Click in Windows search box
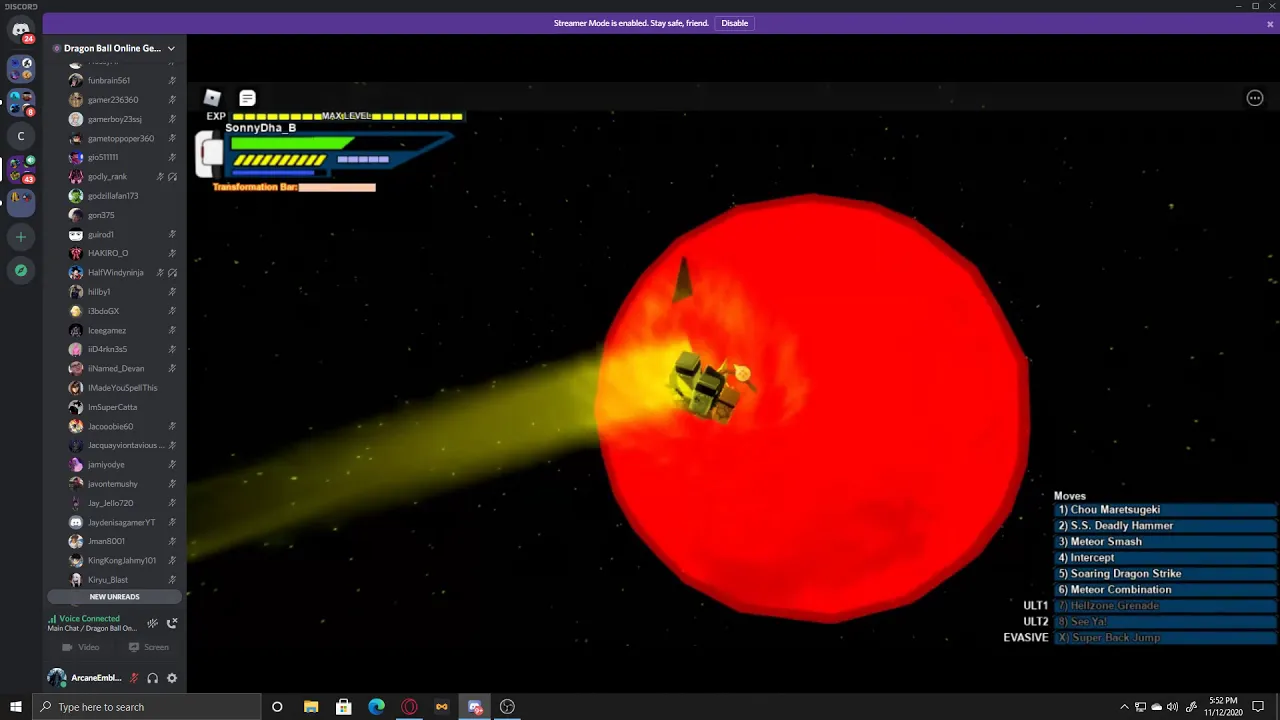The height and width of the screenshot is (720, 1280). tap(147, 707)
